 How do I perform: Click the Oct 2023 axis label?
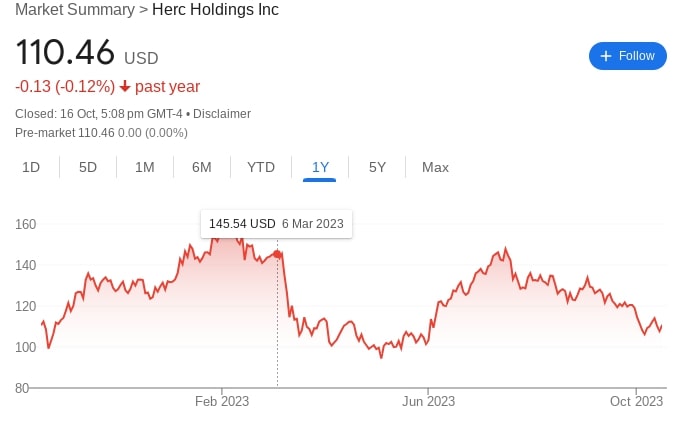(636, 401)
